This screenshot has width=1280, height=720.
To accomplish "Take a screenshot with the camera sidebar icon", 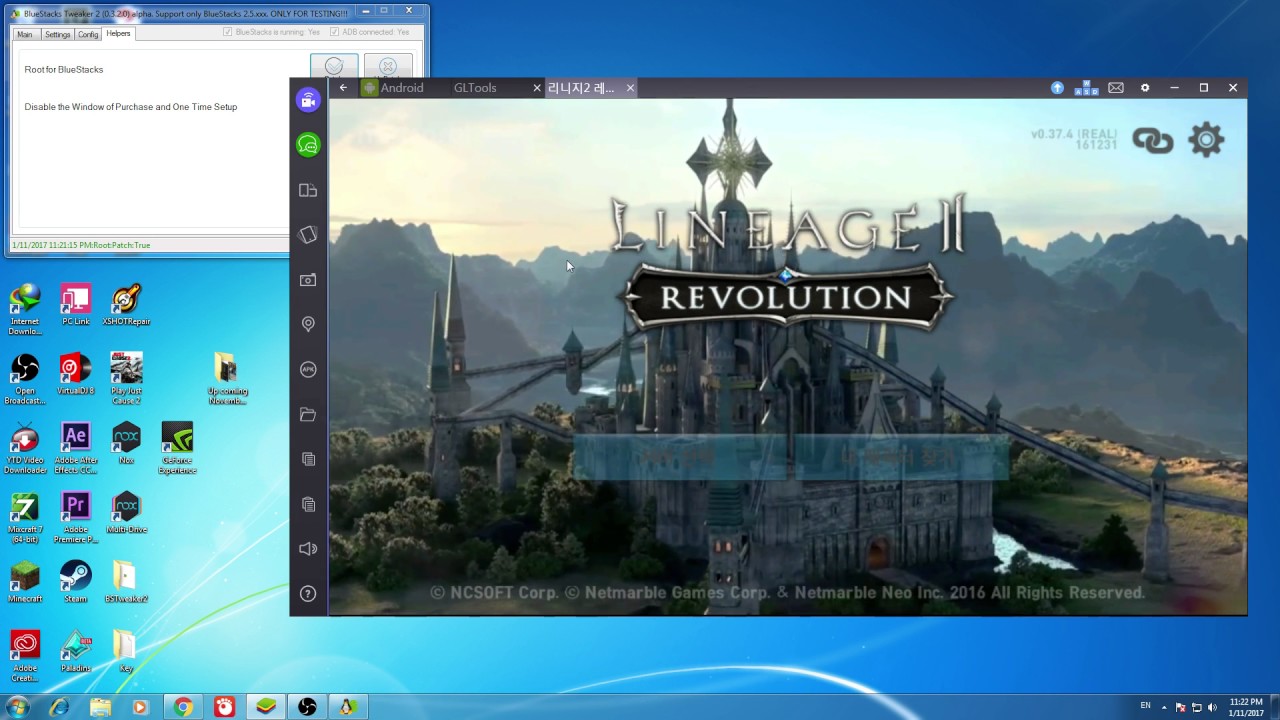I will [x=308, y=280].
